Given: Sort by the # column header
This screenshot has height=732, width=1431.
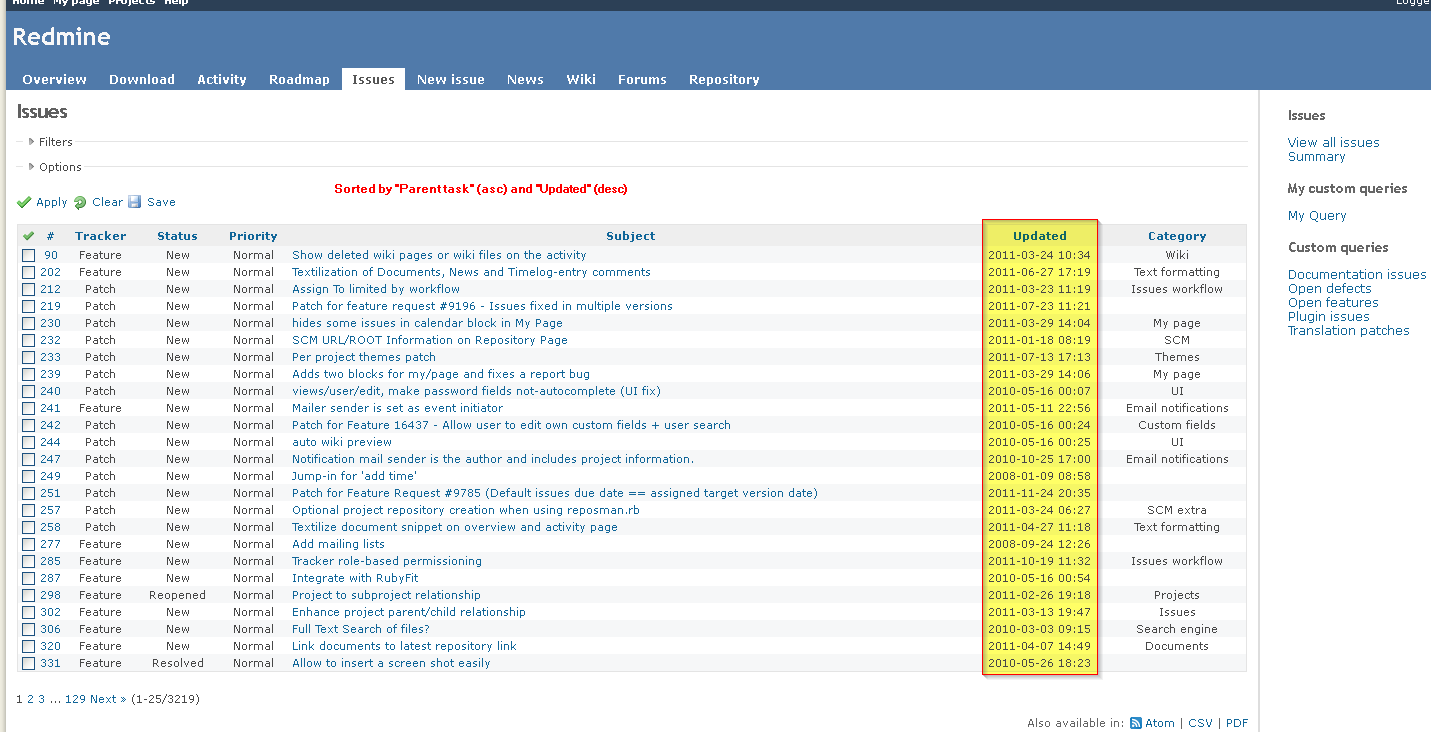Looking at the screenshot, I should click(x=50, y=237).
